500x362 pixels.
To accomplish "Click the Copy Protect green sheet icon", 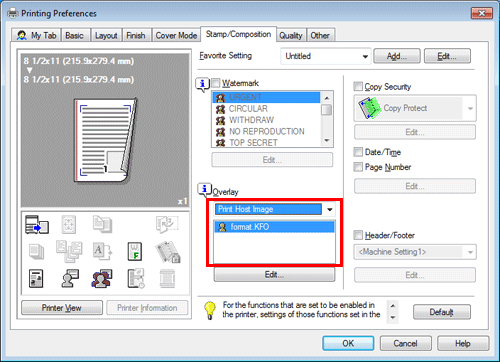I will 369,108.
